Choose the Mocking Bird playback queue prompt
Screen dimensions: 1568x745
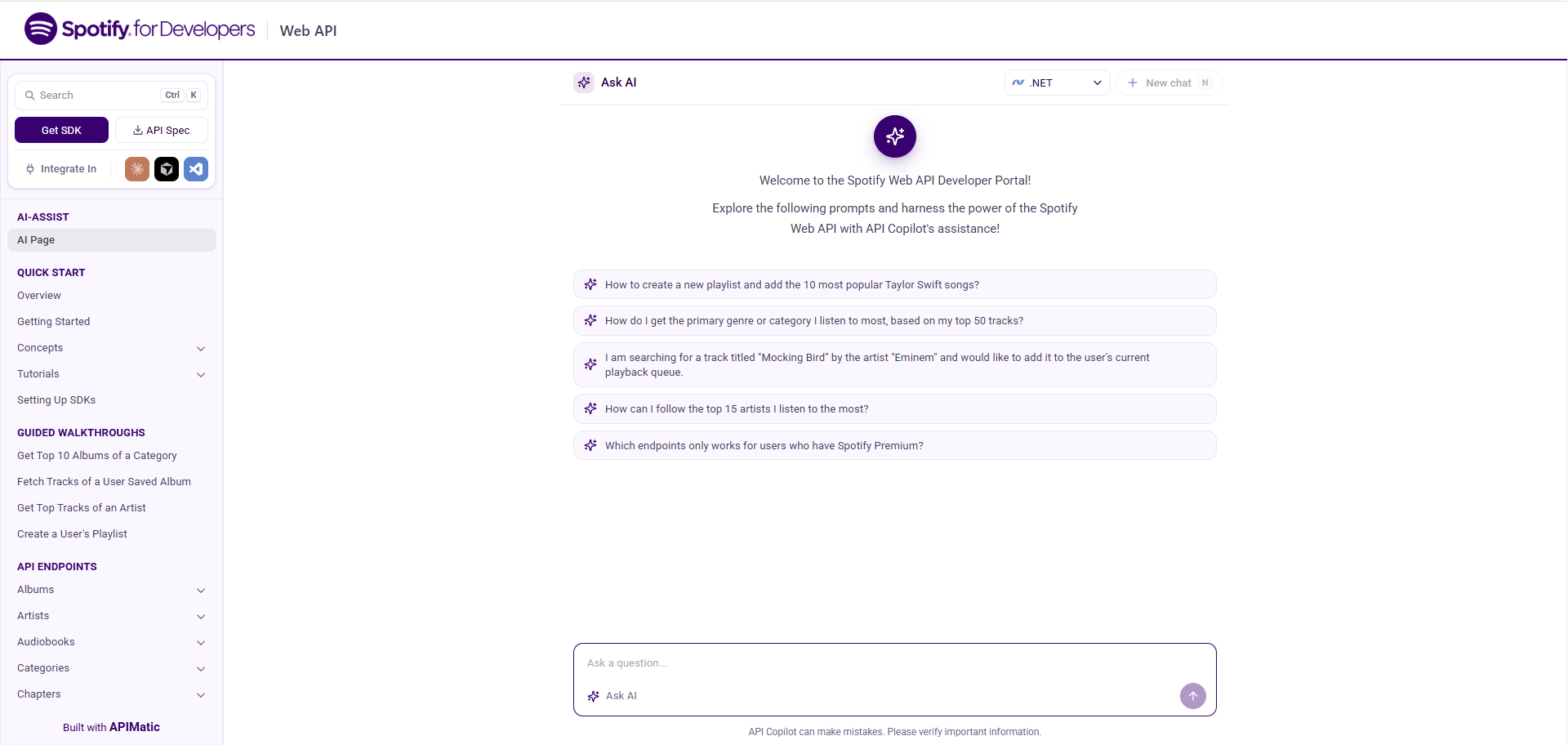click(895, 364)
